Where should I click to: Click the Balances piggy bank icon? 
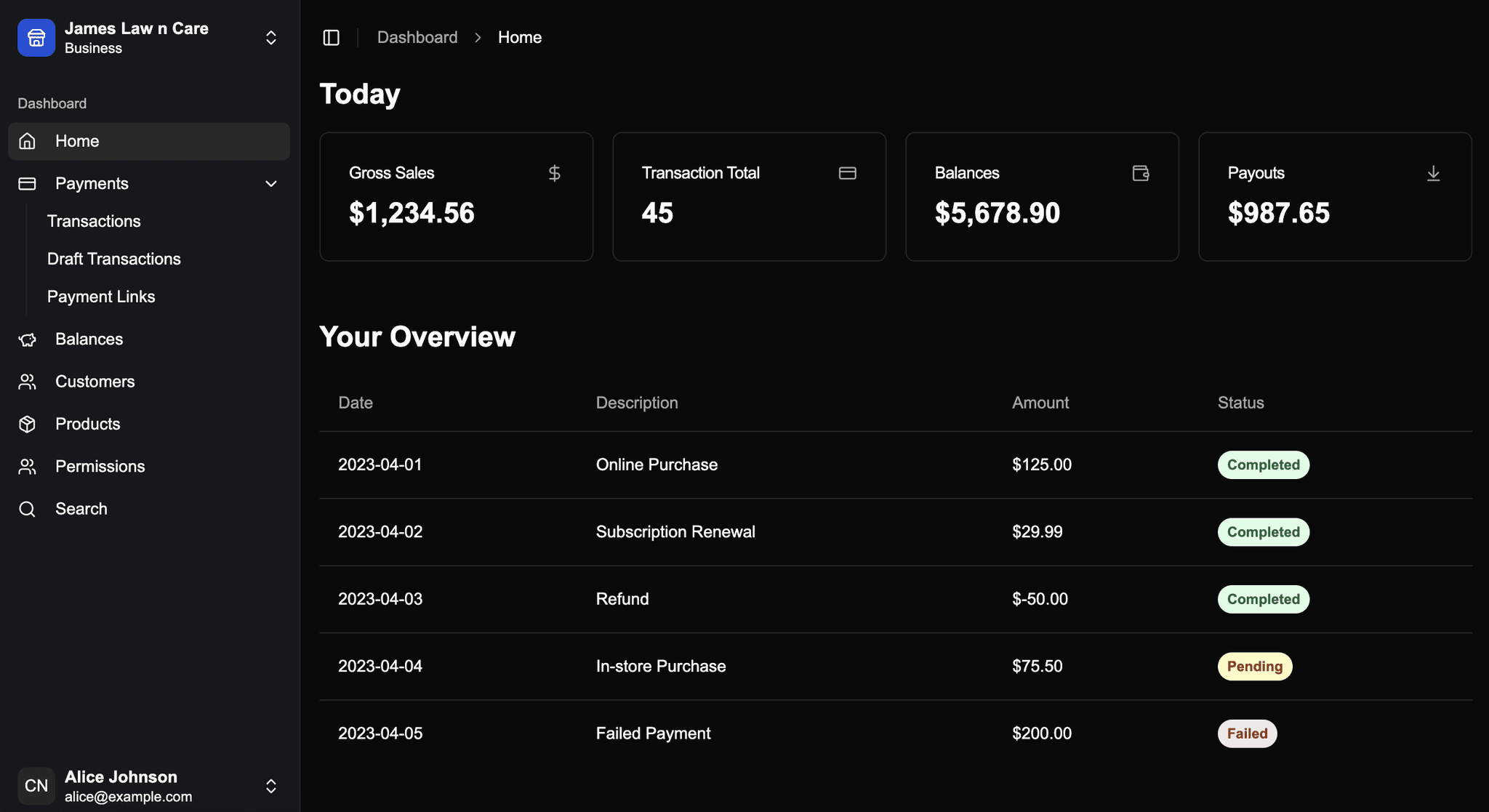(27, 339)
